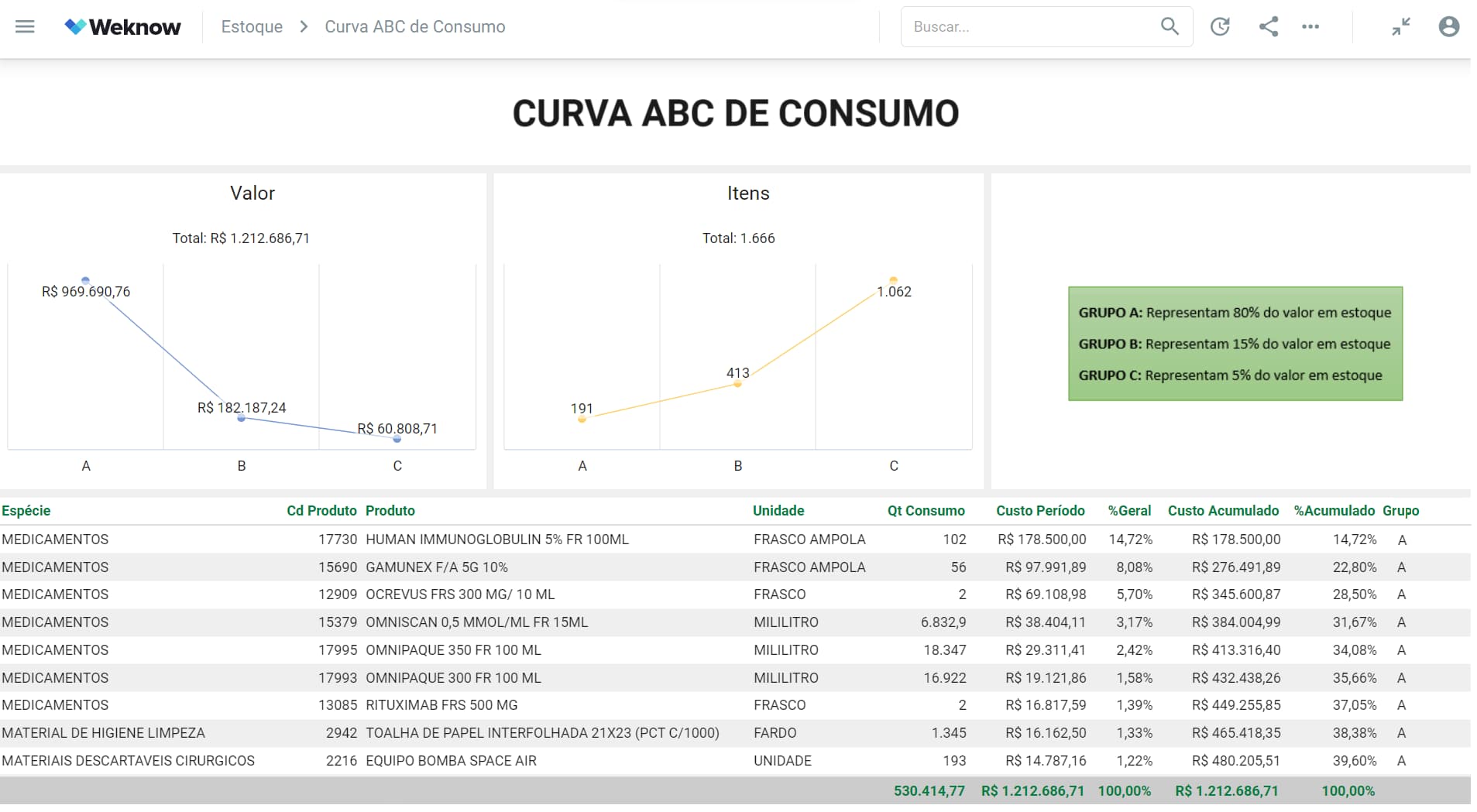
Task: Click percent value 8,08% in %Geral
Action: (x=1134, y=567)
